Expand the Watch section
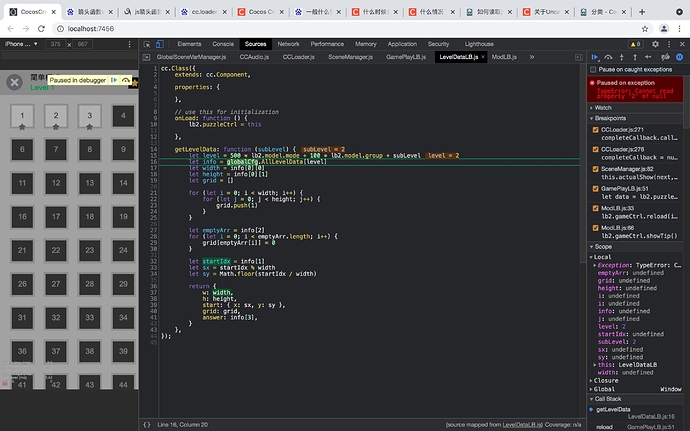The height and width of the screenshot is (431, 690). (603, 107)
